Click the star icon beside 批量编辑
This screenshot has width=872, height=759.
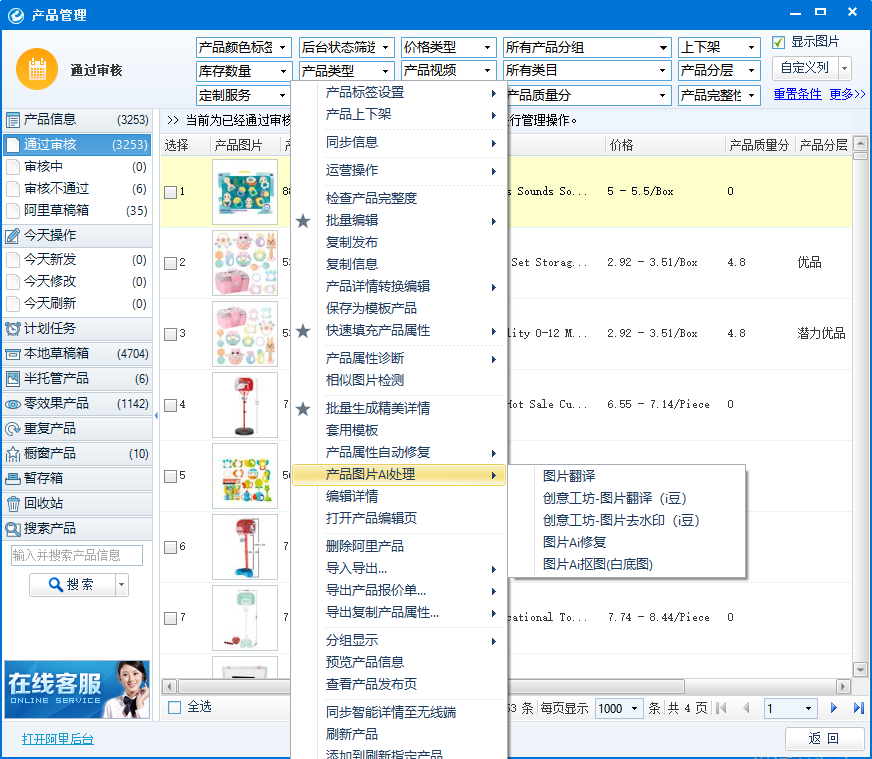(303, 221)
